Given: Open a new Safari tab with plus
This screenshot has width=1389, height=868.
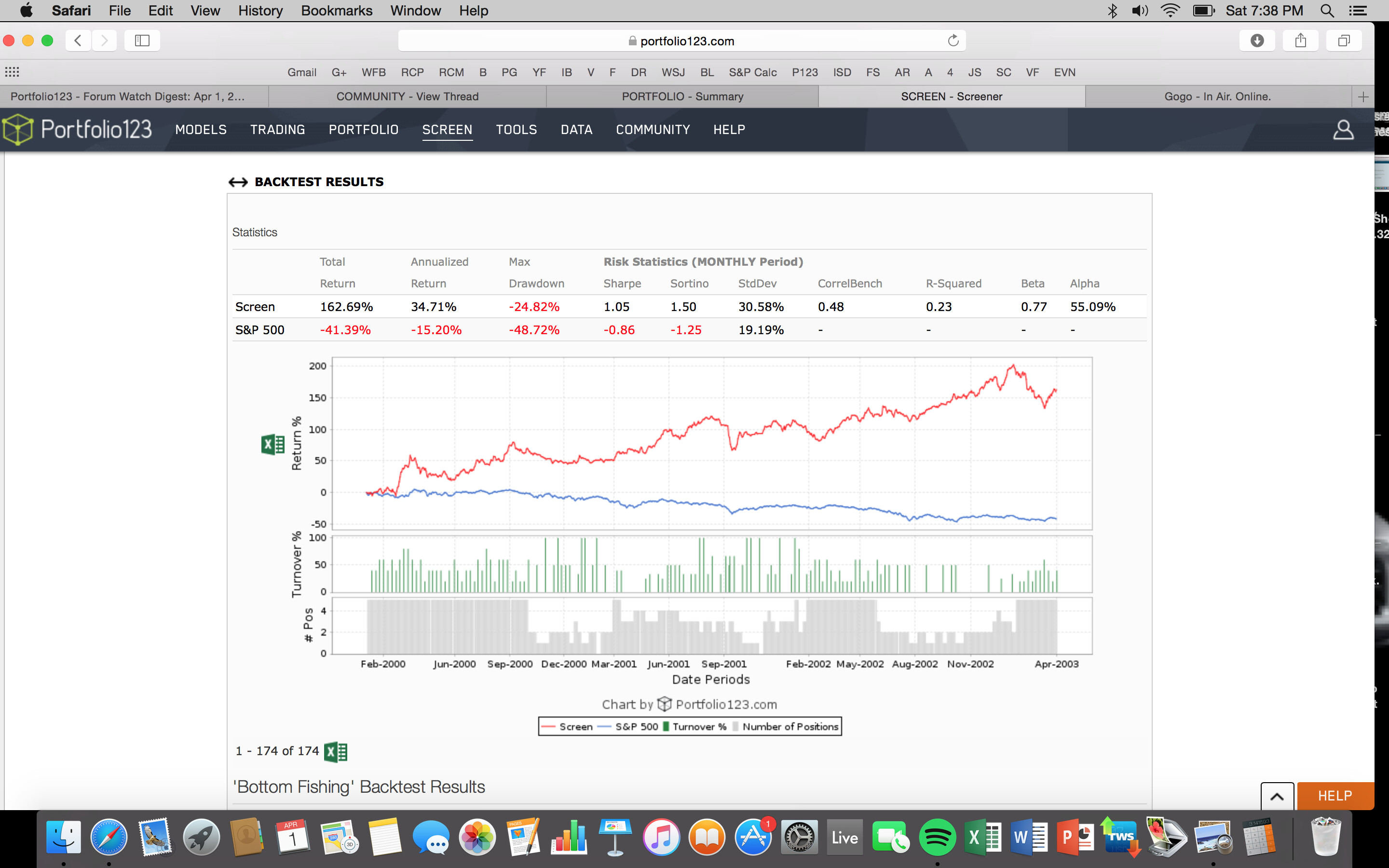Looking at the screenshot, I should pyautogui.click(x=1363, y=96).
